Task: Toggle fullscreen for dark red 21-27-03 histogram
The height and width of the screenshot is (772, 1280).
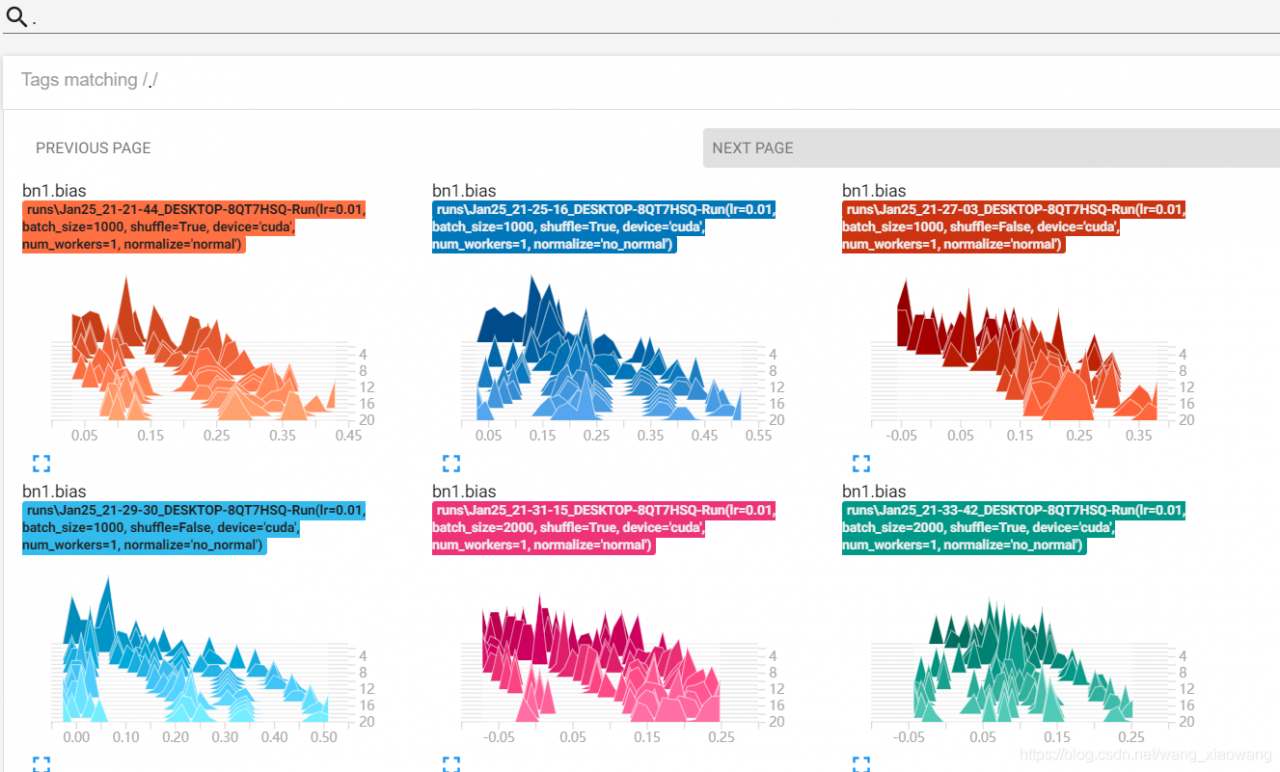Action: click(861, 463)
